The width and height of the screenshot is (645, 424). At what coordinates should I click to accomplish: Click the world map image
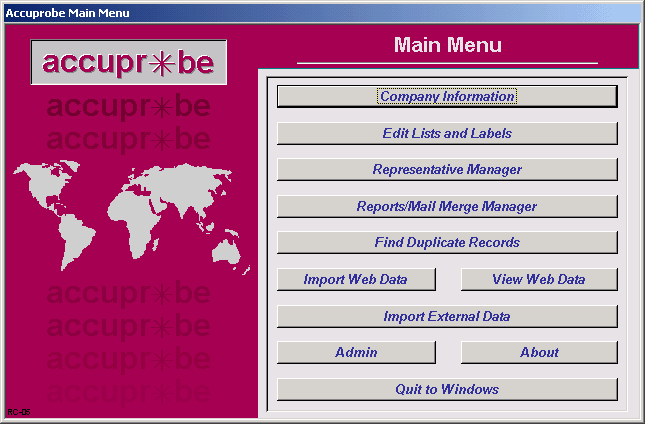(131, 217)
